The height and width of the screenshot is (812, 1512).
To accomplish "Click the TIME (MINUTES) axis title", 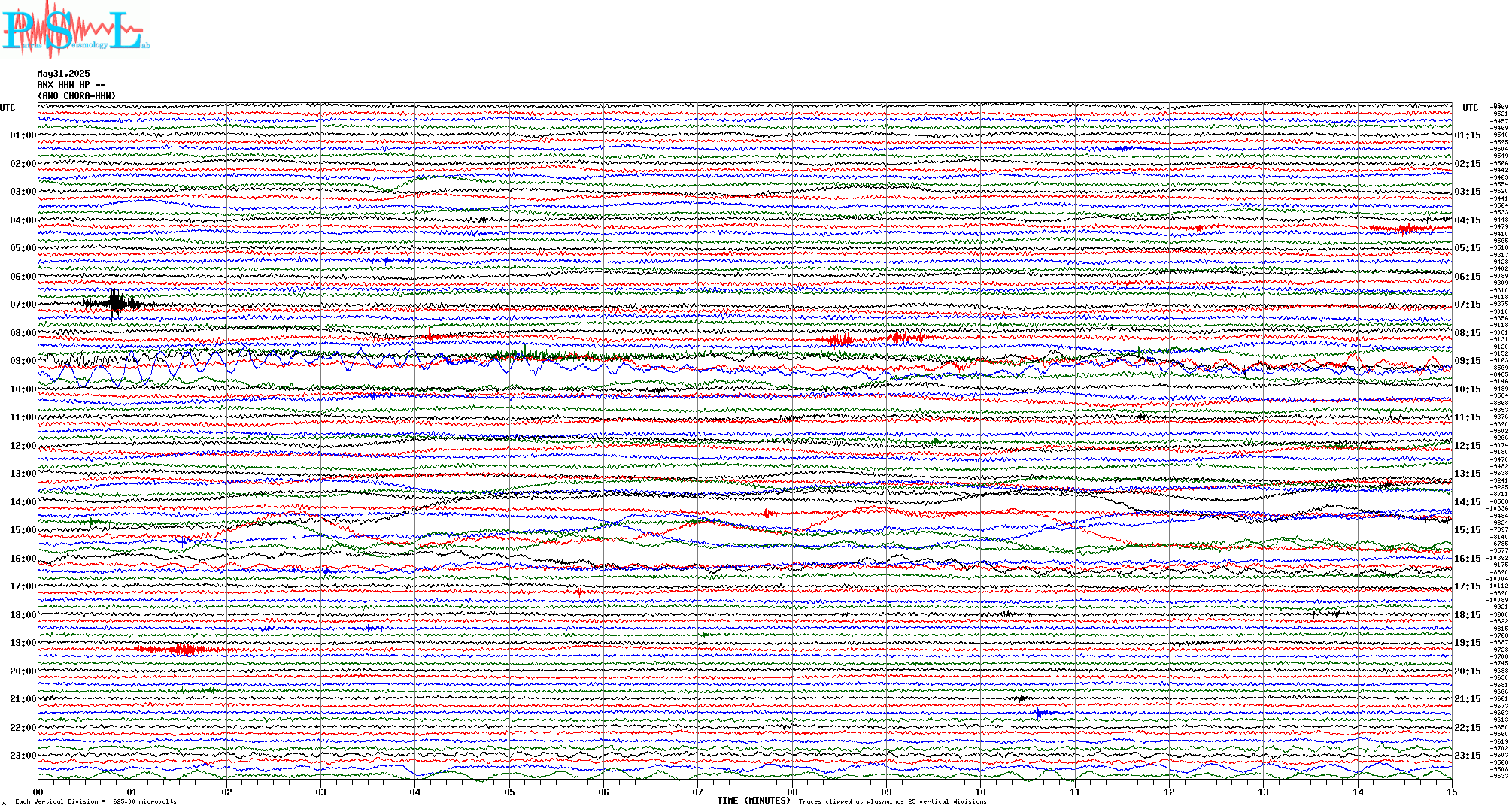I will [754, 801].
